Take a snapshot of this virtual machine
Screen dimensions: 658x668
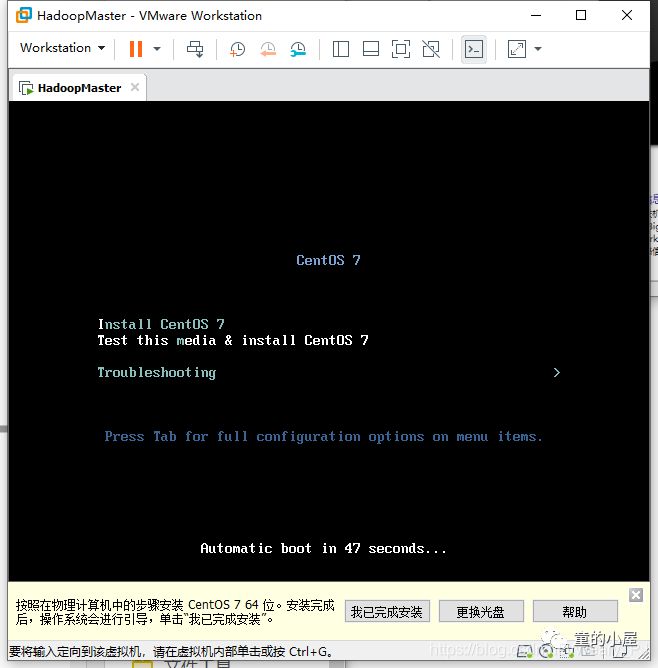[x=237, y=49]
